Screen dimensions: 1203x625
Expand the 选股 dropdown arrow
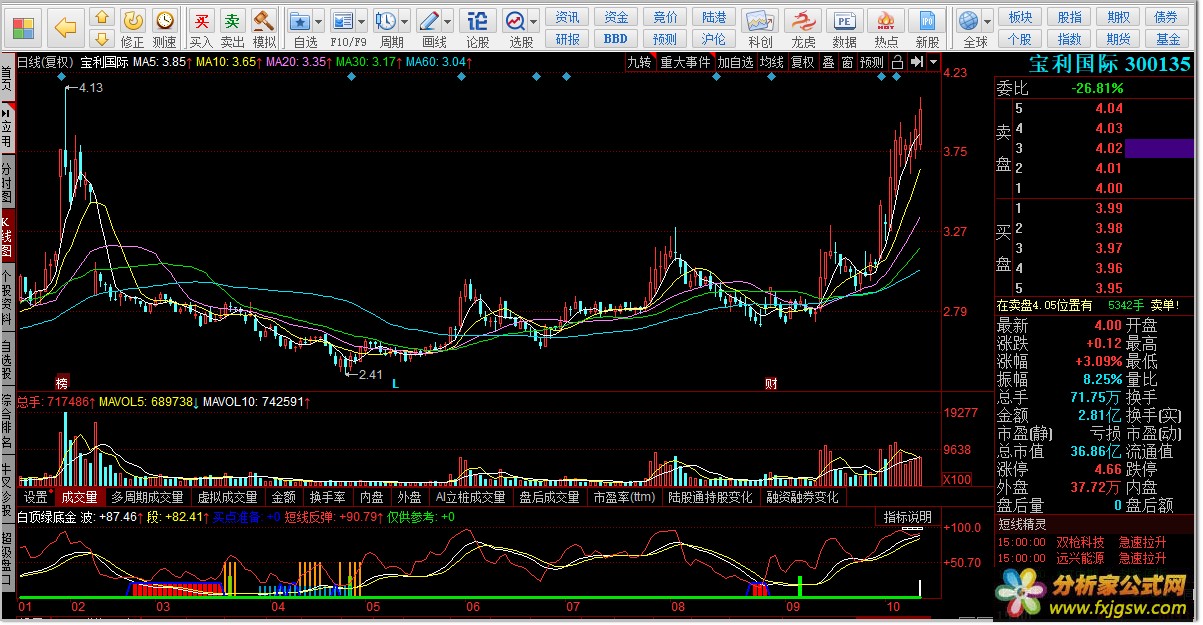pos(534,21)
